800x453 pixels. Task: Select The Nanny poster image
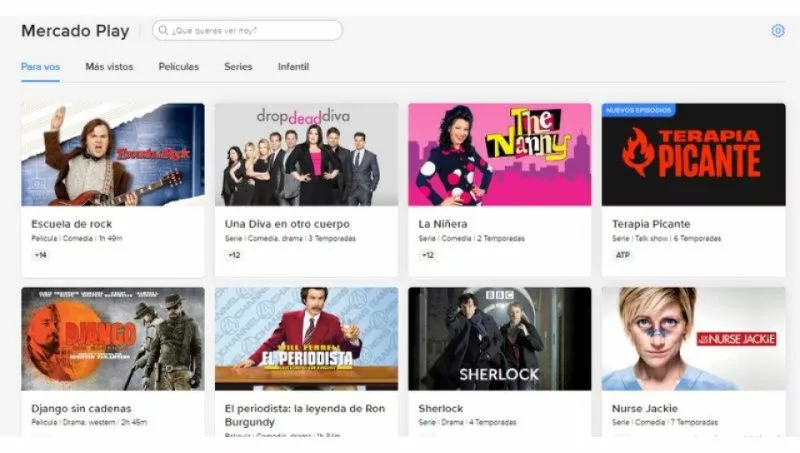tap(499, 154)
